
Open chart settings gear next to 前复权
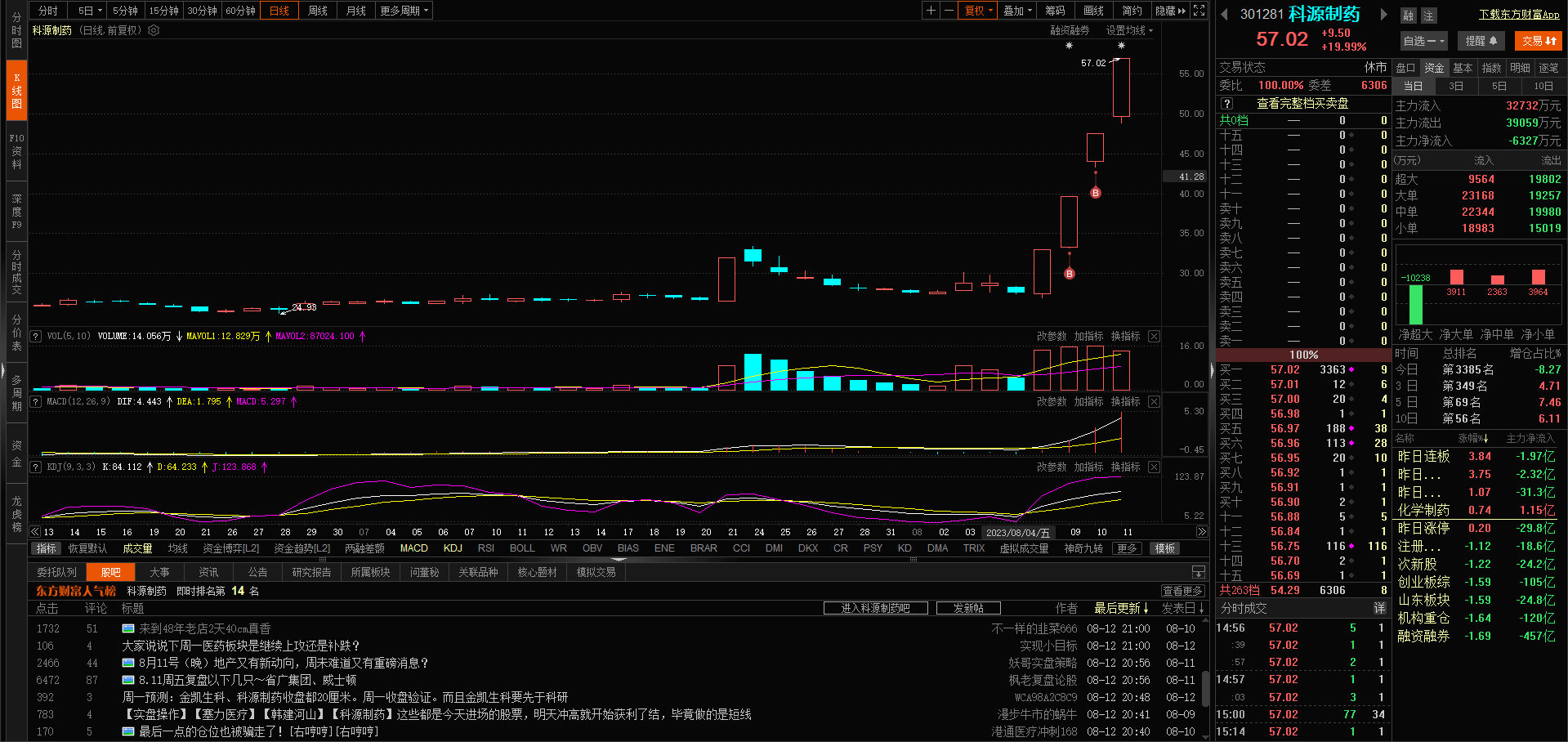click(154, 30)
